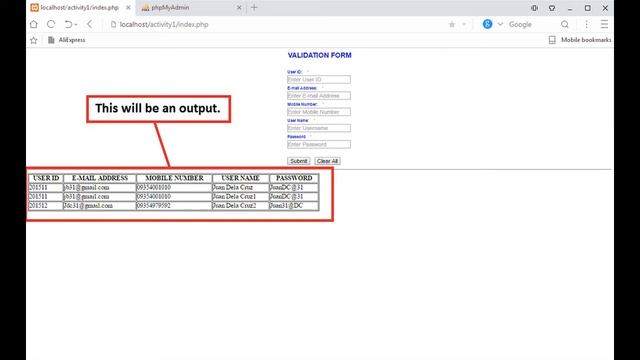Image resolution: width=640 pixels, height=360 pixels.
Task: Click the USER ID column header
Action: pos(46,178)
